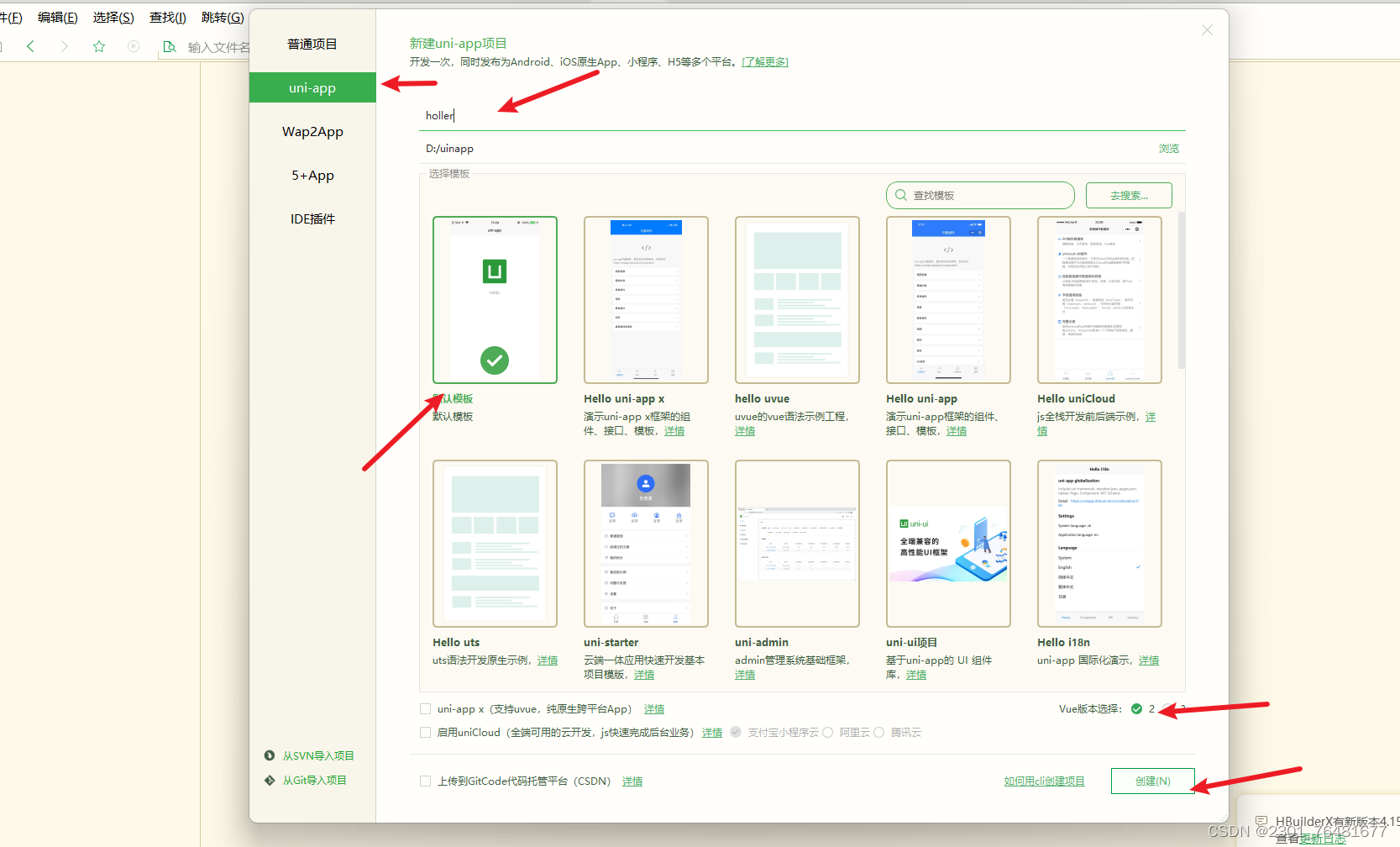Select the 默认模板 template thumbnail

click(495, 300)
